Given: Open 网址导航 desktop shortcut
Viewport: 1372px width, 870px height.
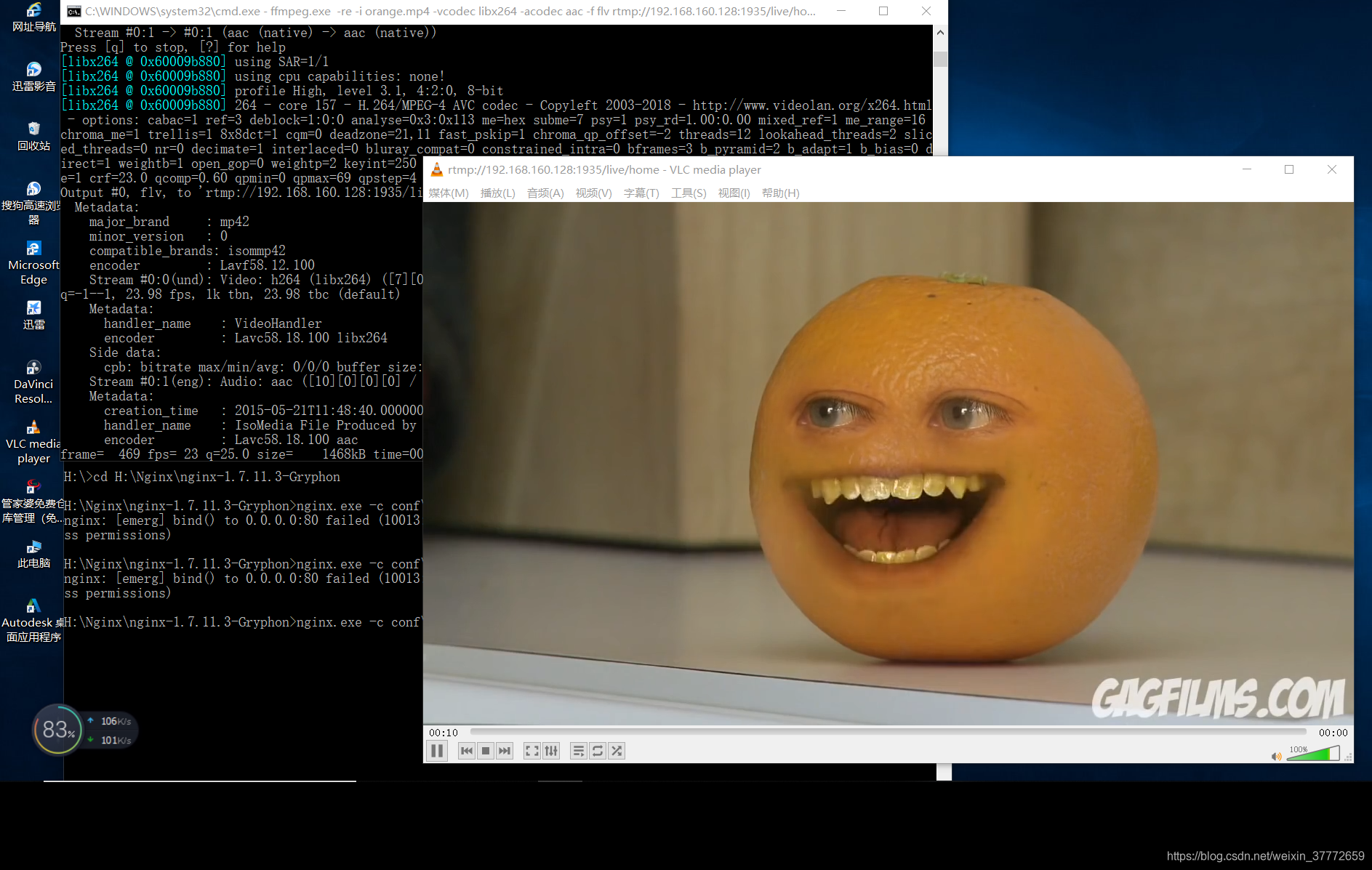Looking at the screenshot, I should 33,17.
